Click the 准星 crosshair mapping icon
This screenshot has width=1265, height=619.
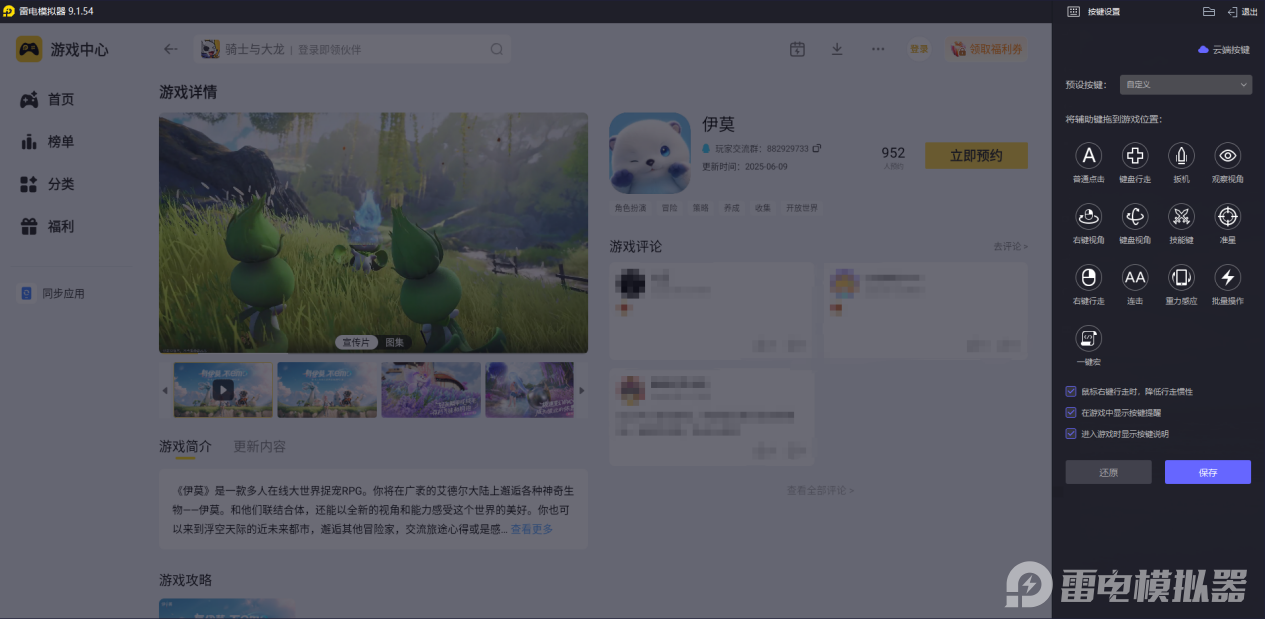[x=1227, y=217]
